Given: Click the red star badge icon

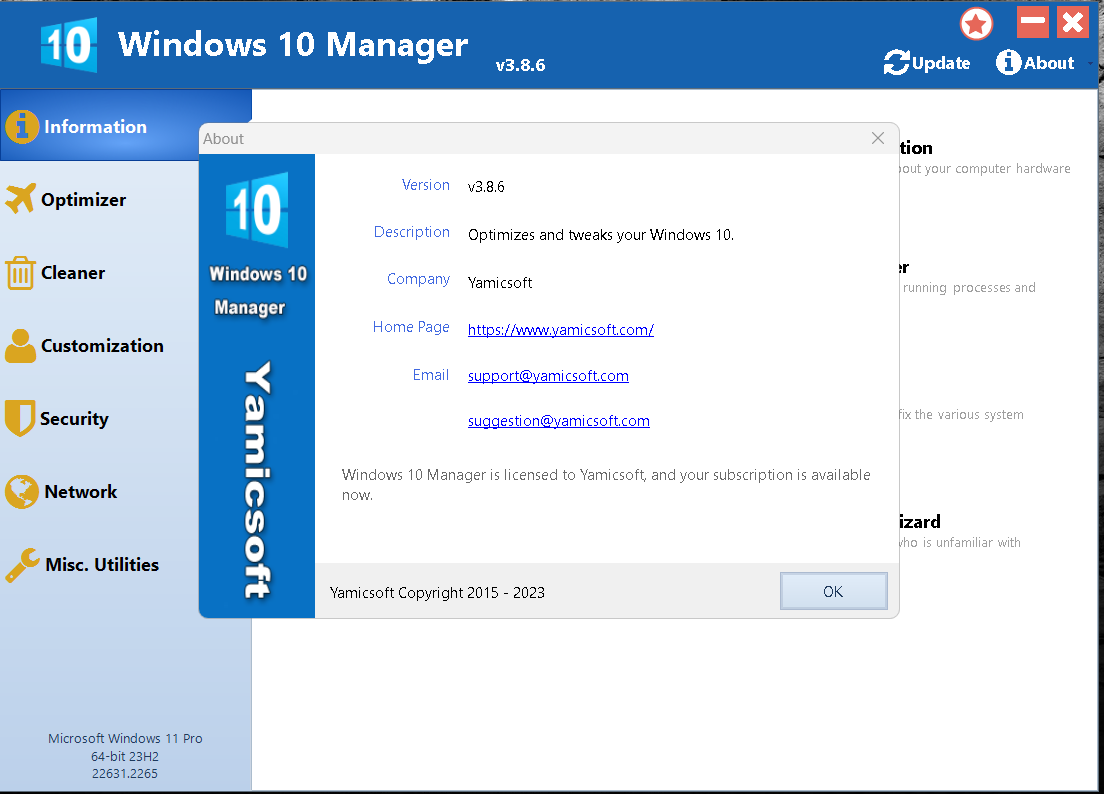Looking at the screenshot, I should [977, 24].
